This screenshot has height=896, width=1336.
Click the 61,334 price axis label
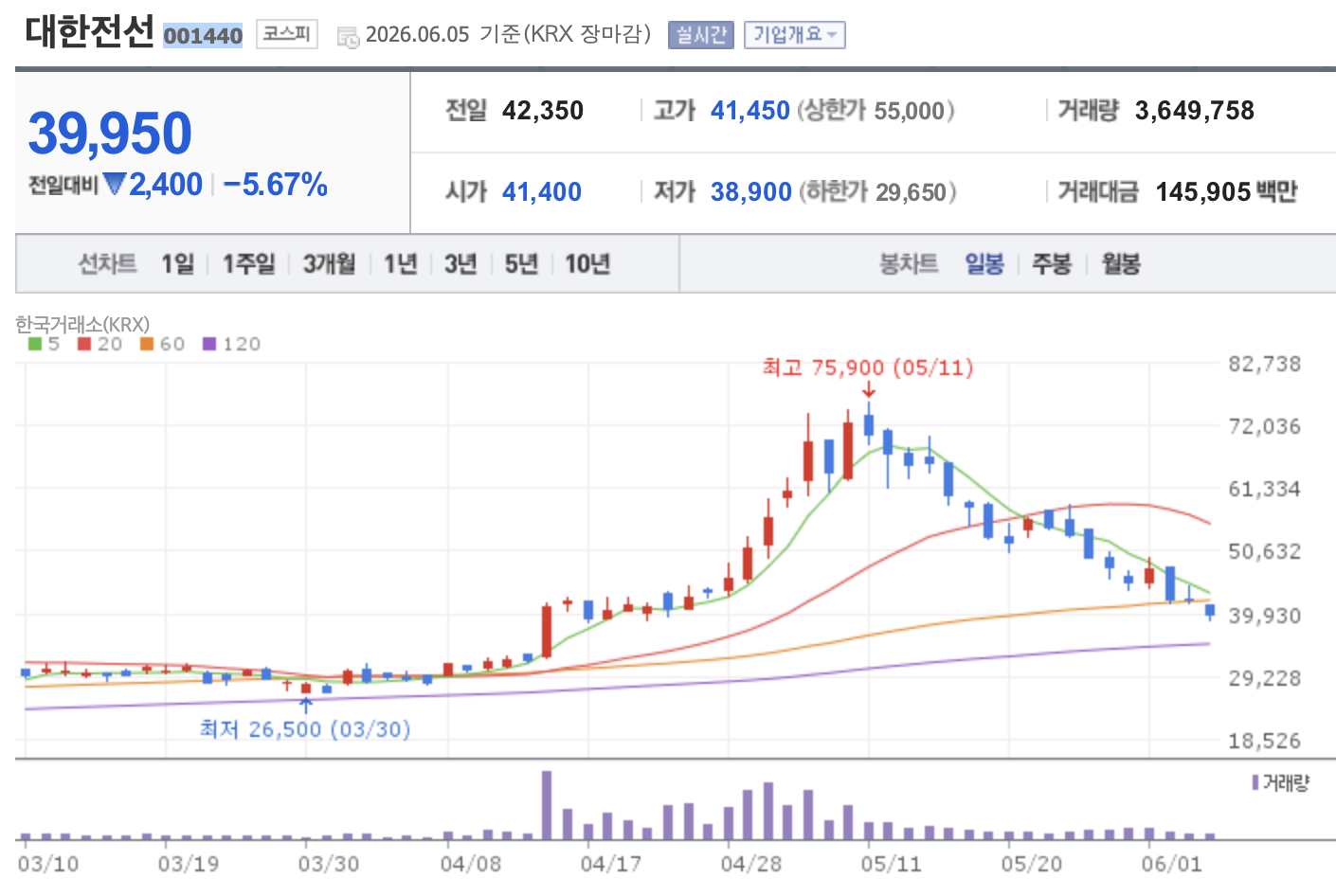1265,489
